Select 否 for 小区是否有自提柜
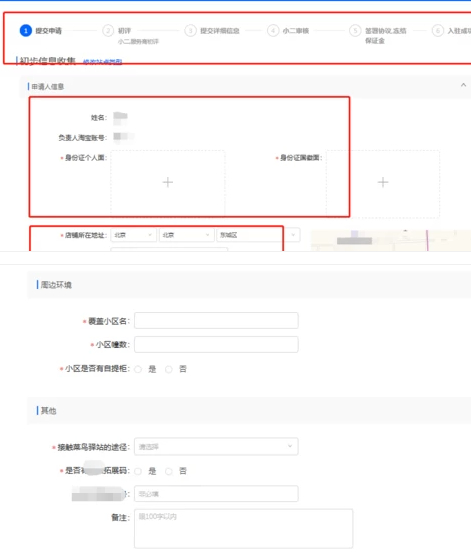Screen dimensions: 471x557 (x=169, y=369)
